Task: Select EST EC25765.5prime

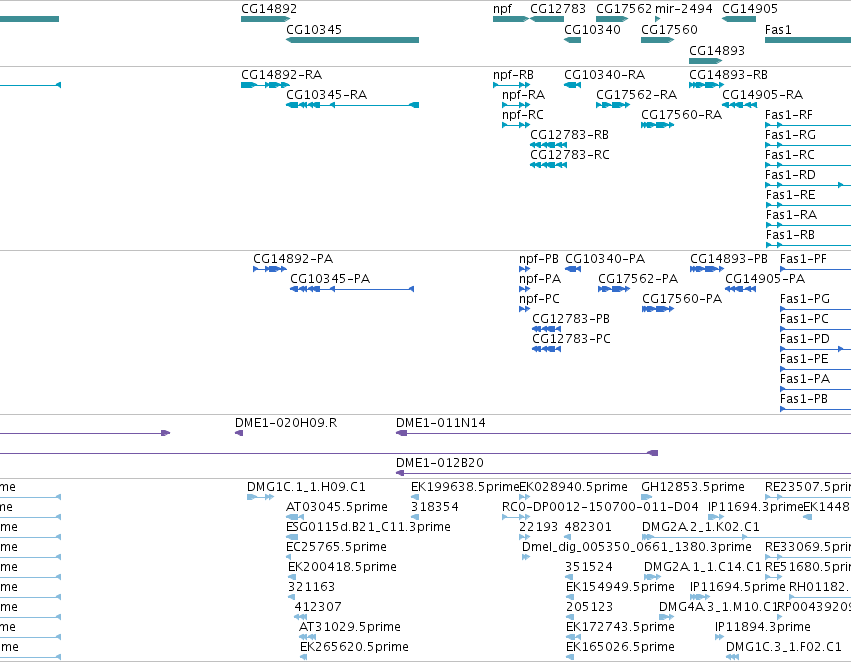Action: [336, 547]
